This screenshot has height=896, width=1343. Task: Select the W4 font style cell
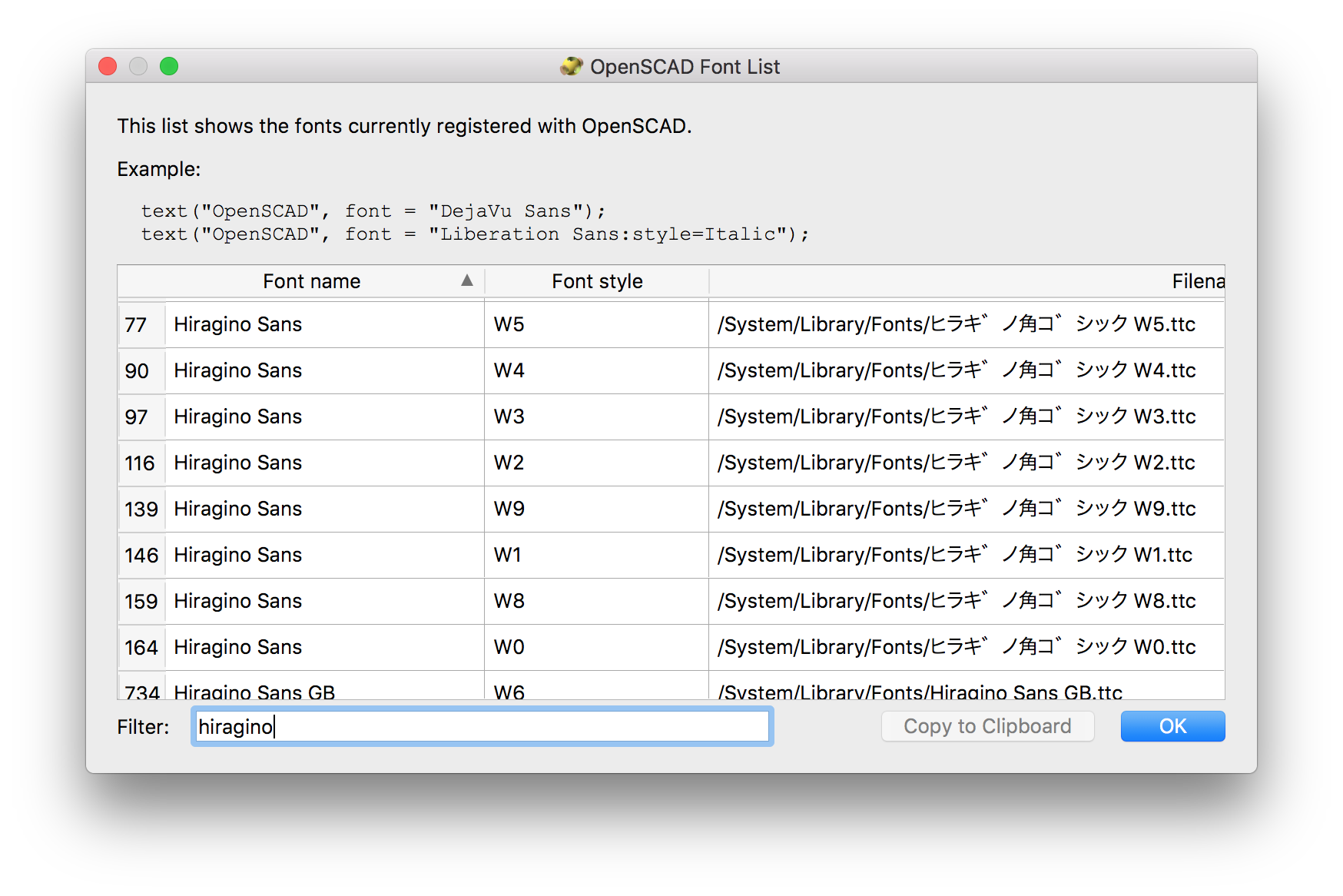point(597,371)
